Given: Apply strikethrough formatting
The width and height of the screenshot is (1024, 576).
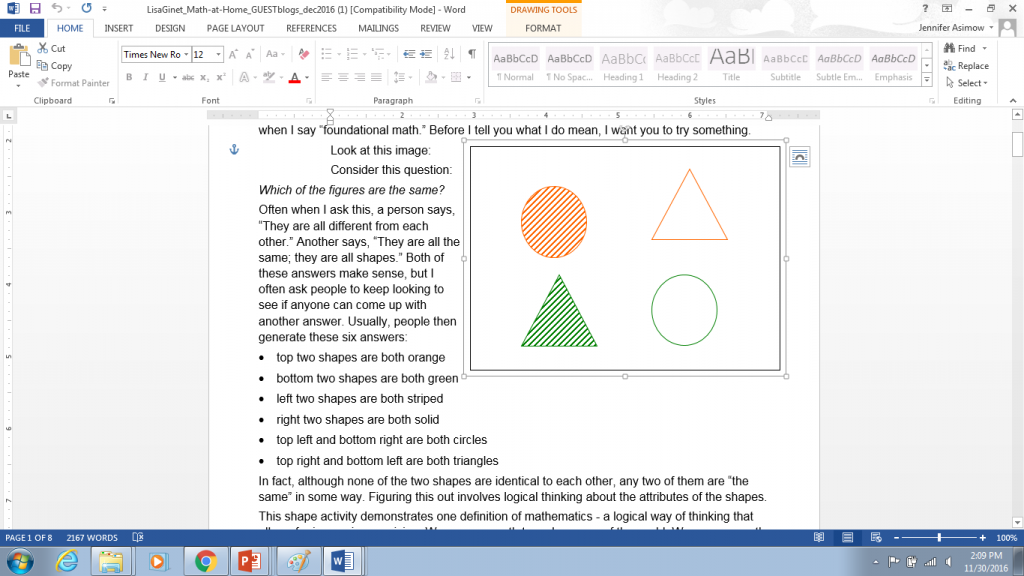Looking at the screenshot, I should tap(188, 76).
